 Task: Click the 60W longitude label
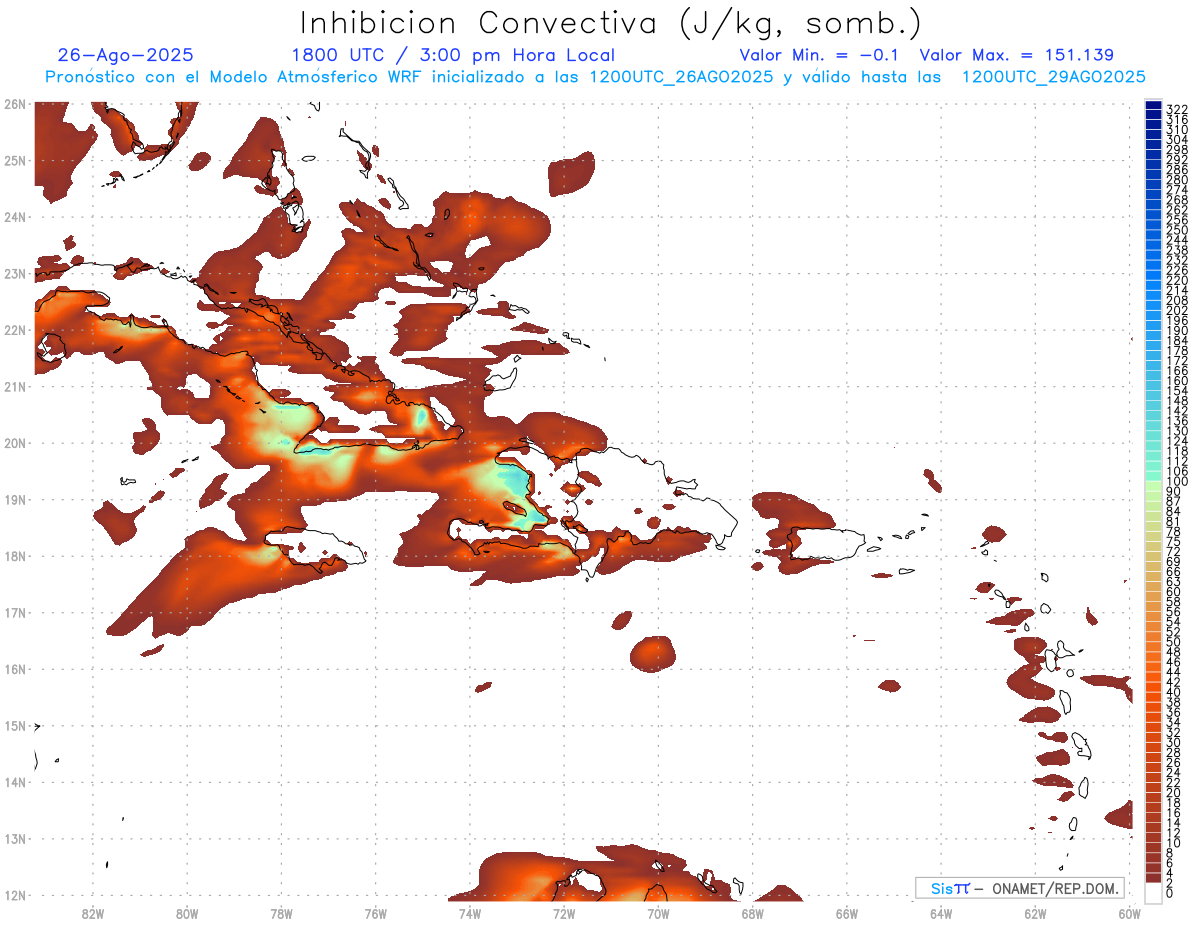(1129, 914)
